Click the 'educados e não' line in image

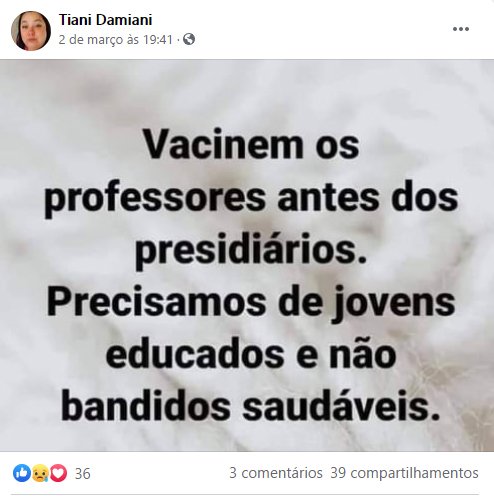(251, 354)
